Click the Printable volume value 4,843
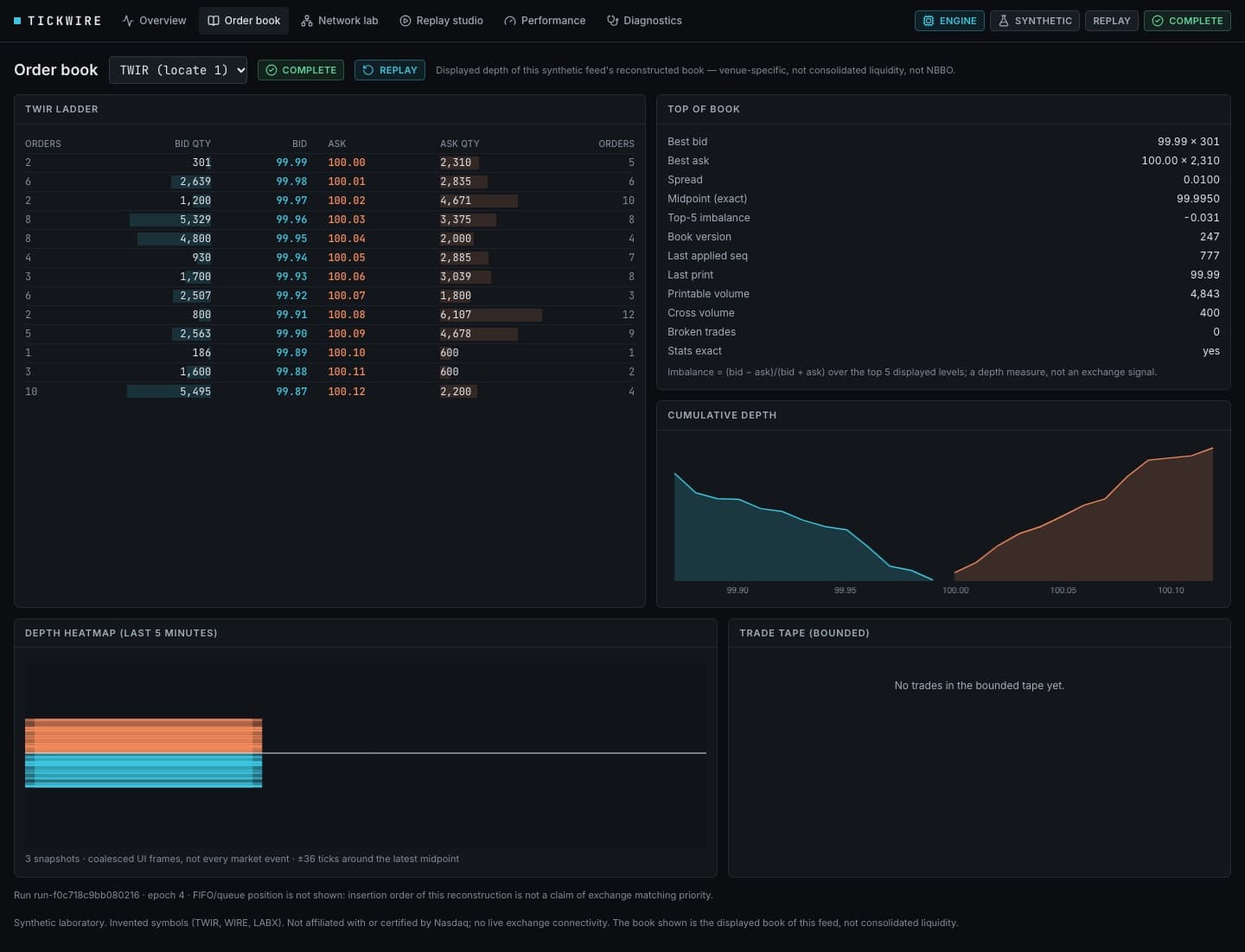This screenshot has height=952, width=1245. click(1205, 294)
